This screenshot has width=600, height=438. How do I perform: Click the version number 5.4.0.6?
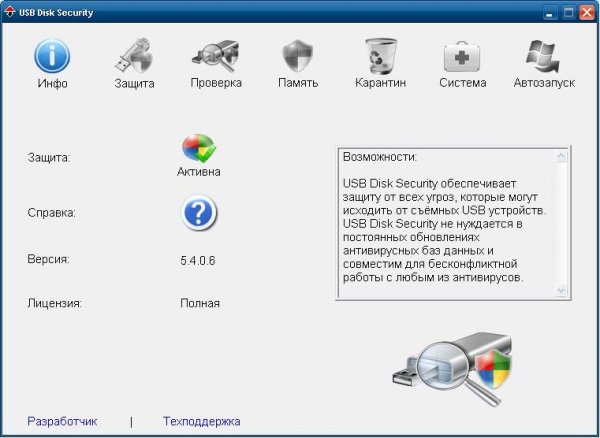[x=198, y=261]
